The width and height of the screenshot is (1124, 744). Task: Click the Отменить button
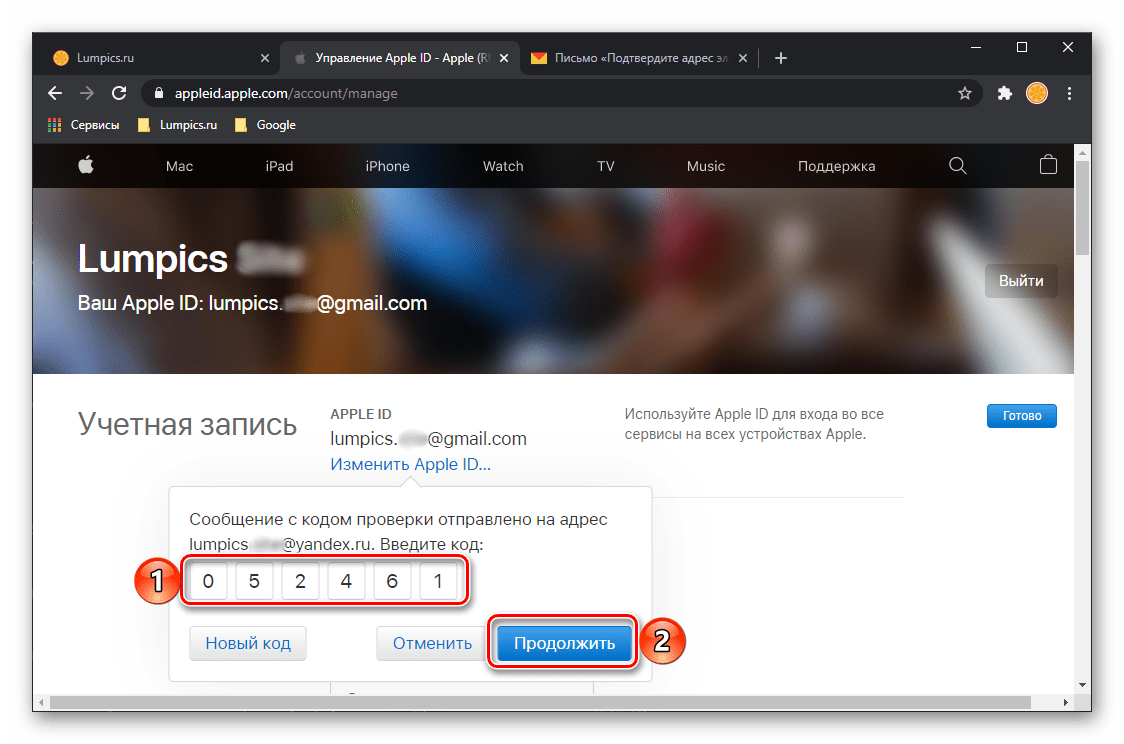pos(432,644)
